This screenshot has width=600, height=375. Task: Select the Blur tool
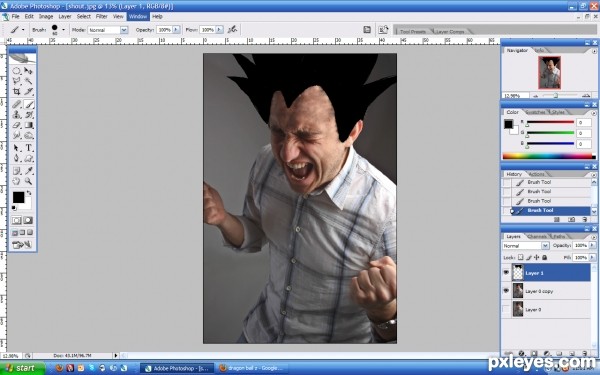coord(16,135)
